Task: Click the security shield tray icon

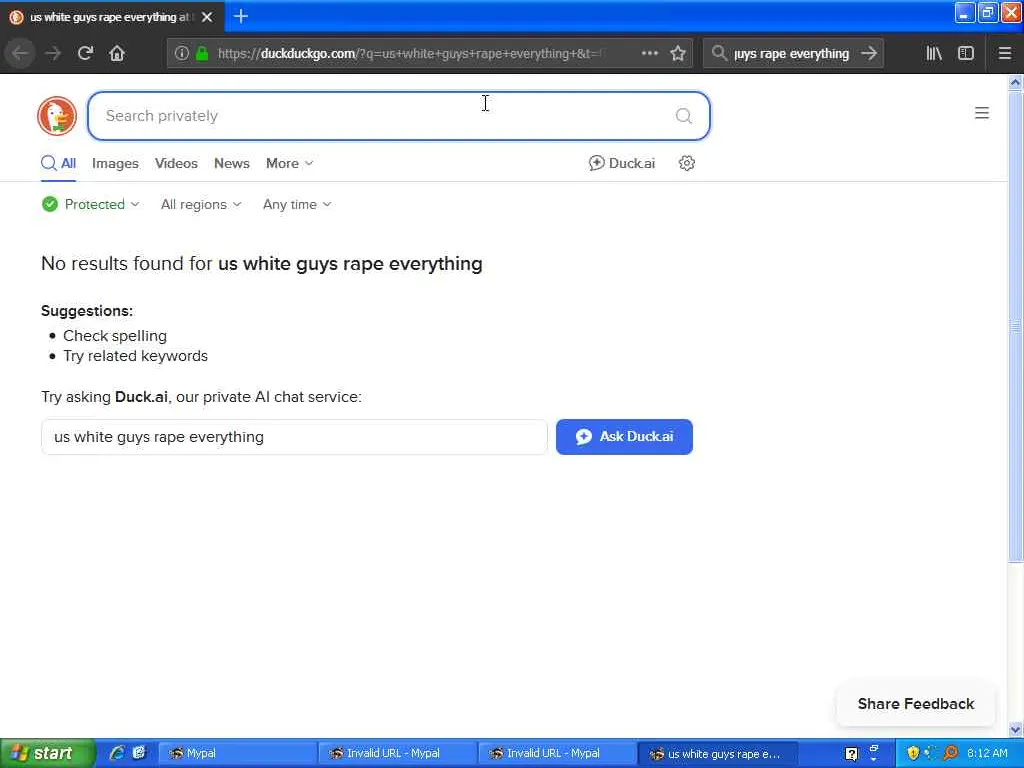Action: coord(913,753)
